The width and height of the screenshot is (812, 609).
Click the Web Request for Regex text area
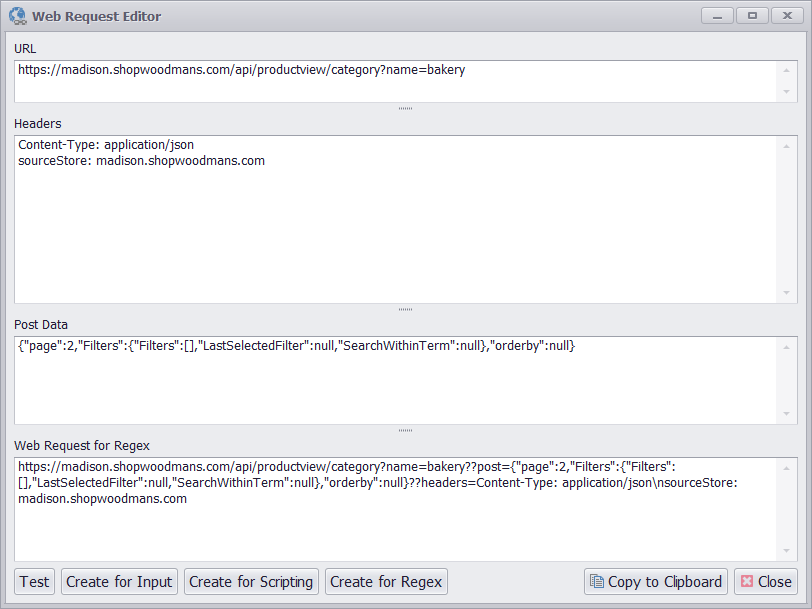coord(395,510)
